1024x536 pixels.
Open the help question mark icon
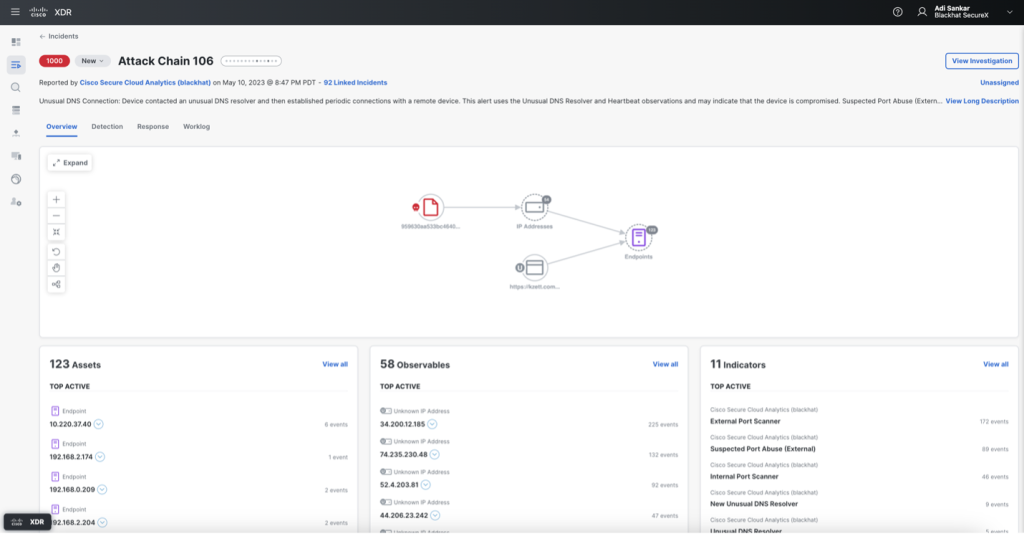[897, 12]
